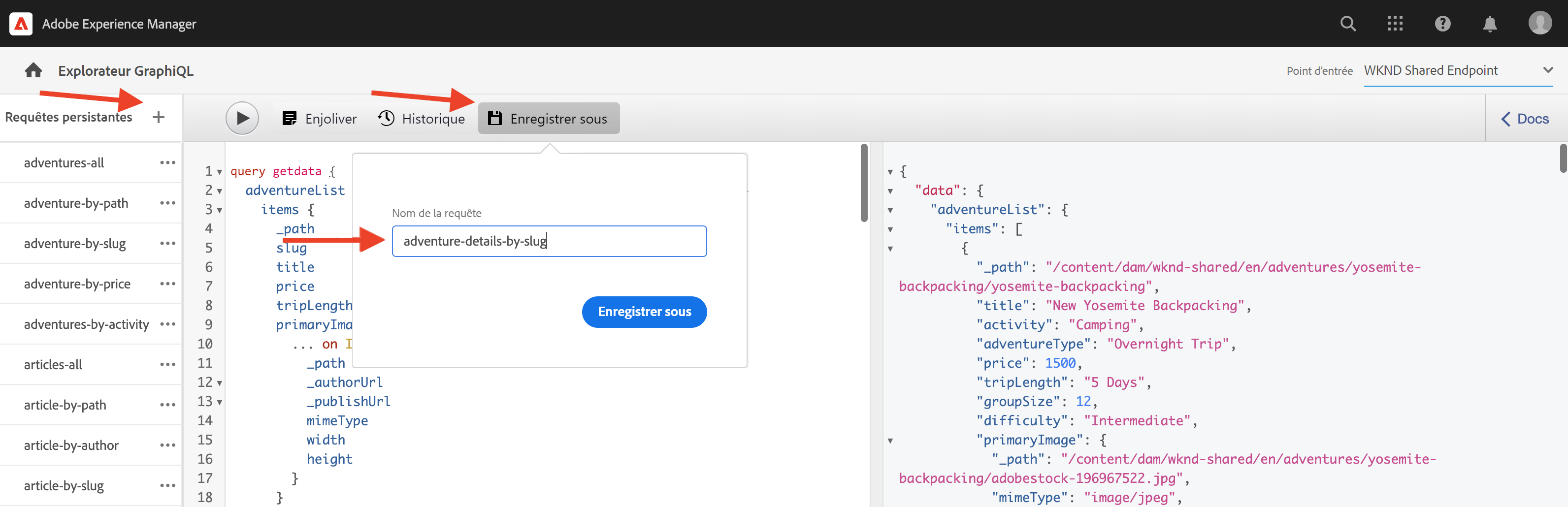Click the Adobe logo icon
This screenshot has width=1568, height=507.
(x=21, y=24)
